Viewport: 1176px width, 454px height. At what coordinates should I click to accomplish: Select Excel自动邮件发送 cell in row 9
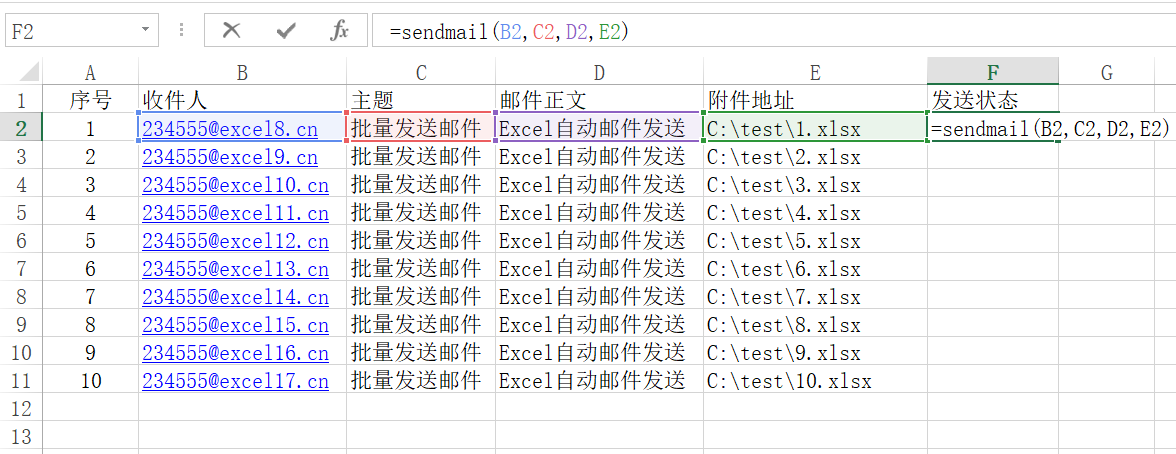point(599,325)
